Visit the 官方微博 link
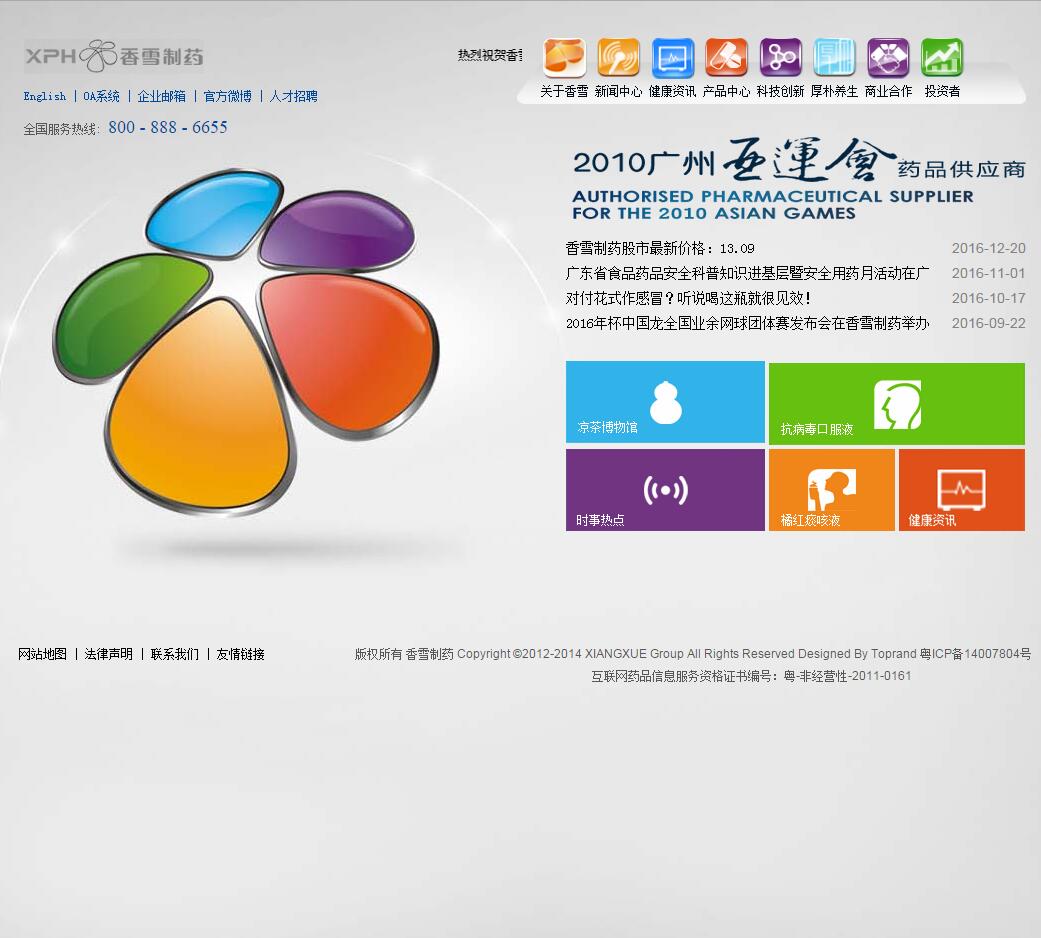1041x938 pixels. click(228, 96)
